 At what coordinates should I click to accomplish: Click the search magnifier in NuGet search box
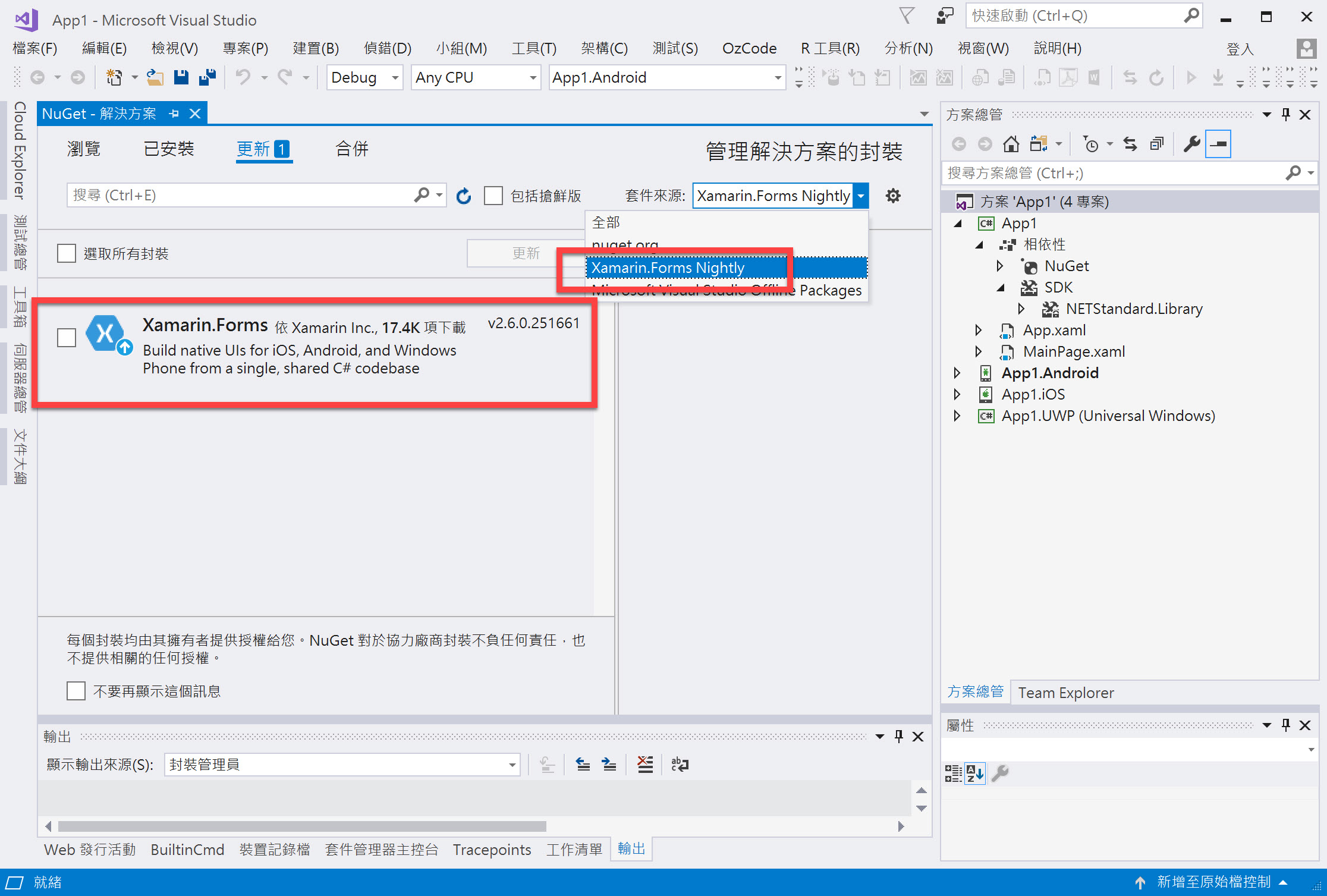click(x=422, y=195)
